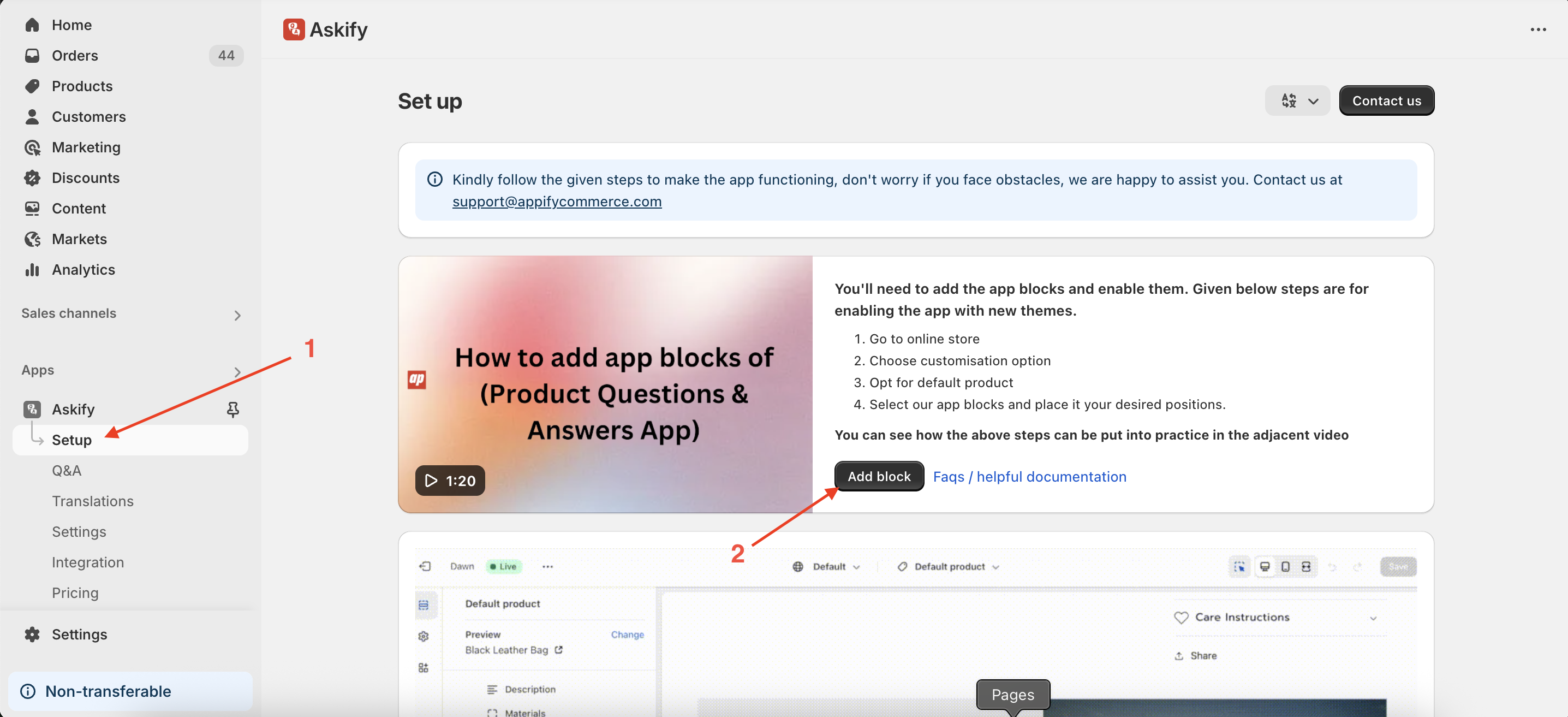Click the Settings gear icon
Screen dimensions: 1568x717
32,634
